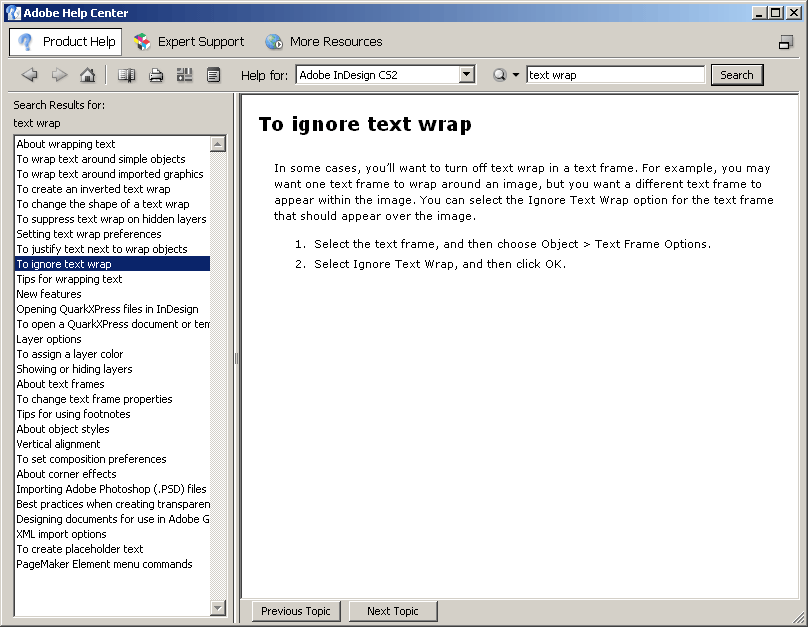This screenshot has width=808, height=627.
Task: Focus the search field containing text wrap
Action: click(x=615, y=75)
